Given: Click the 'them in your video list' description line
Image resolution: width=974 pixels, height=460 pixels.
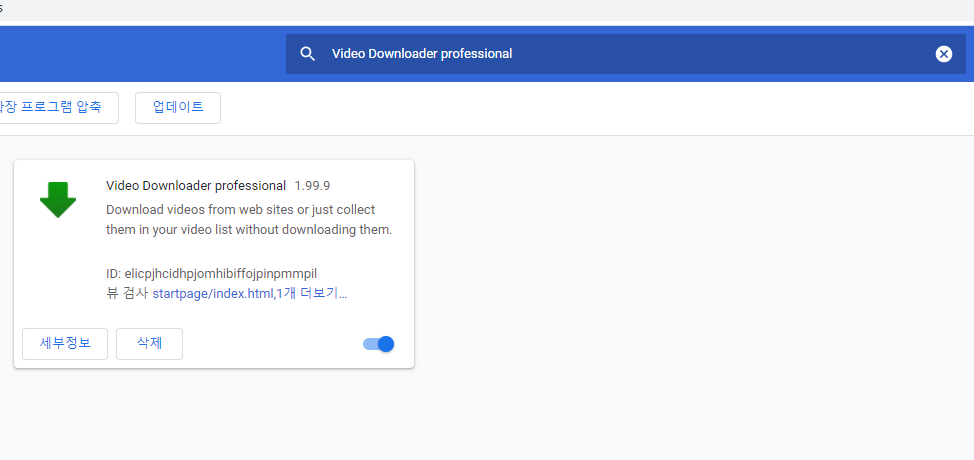Looking at the screenshot, I should (x=248, y=230).
